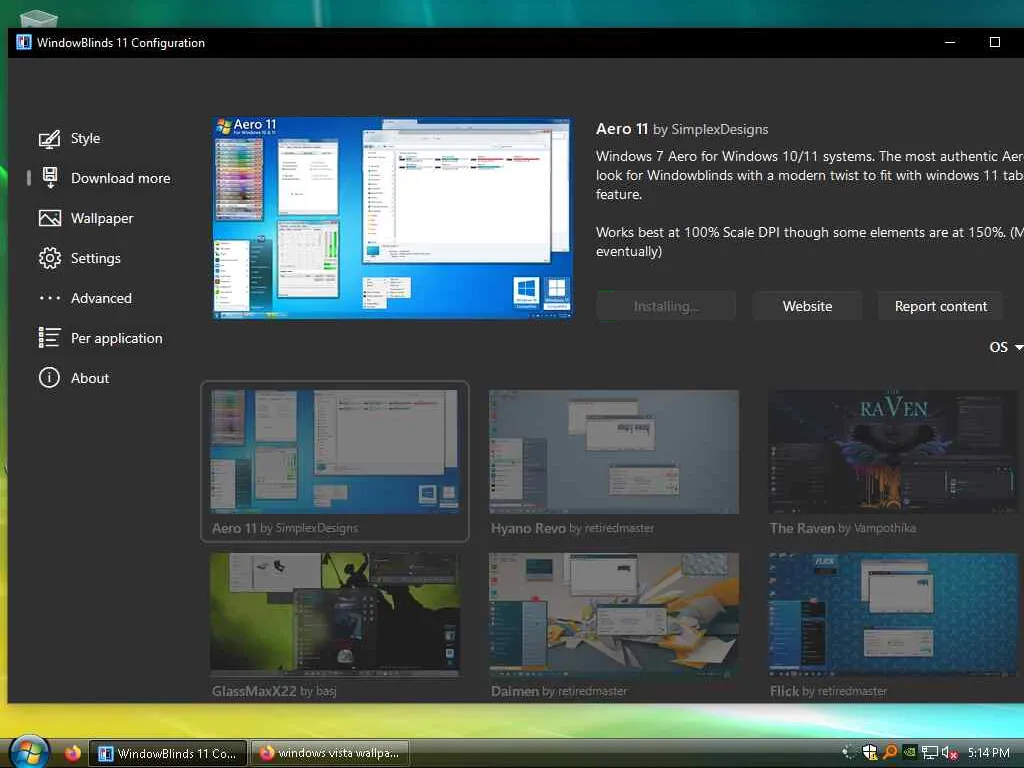The width and height of the screenshot is (1024, 768).
Task: Click the Installing... button
Action: [666, 306]
